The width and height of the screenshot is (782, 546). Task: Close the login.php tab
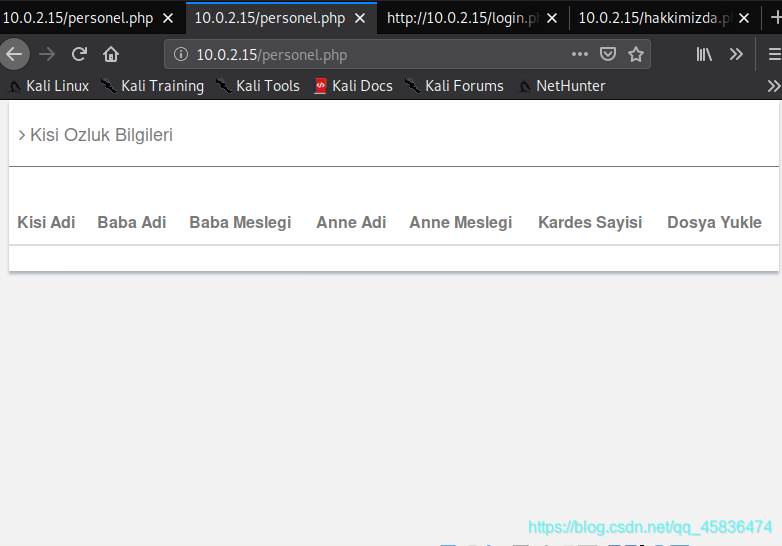tap(552, 18)
